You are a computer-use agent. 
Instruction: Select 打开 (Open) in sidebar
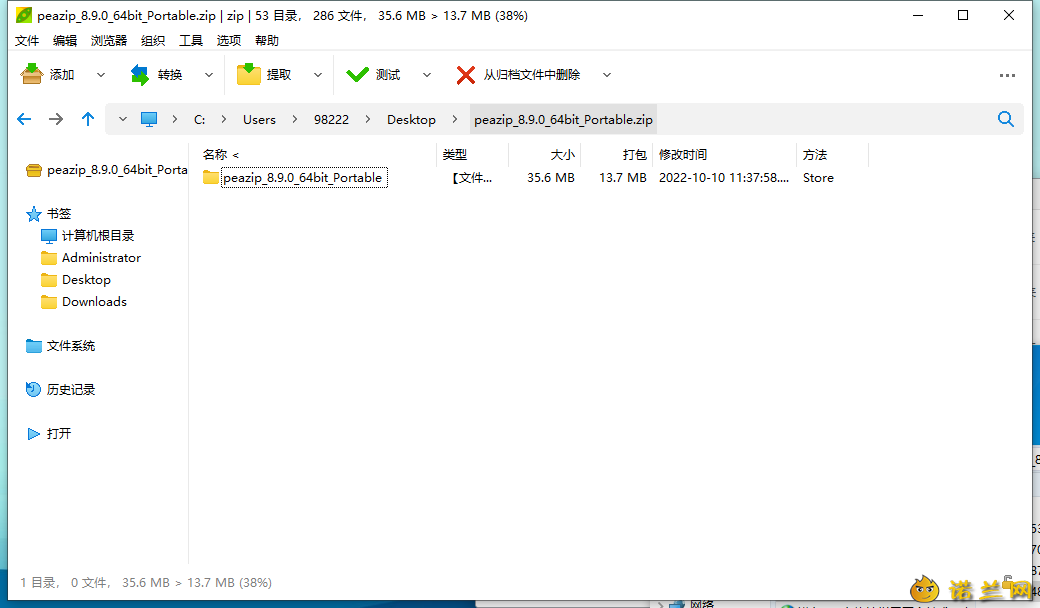click(48, 434)
